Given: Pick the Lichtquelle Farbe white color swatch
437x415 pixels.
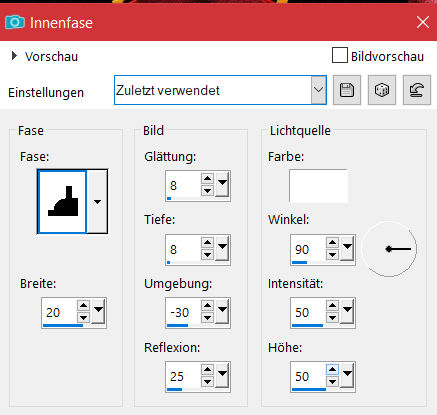Looking at the screenshot, I should tap(318, 186).
